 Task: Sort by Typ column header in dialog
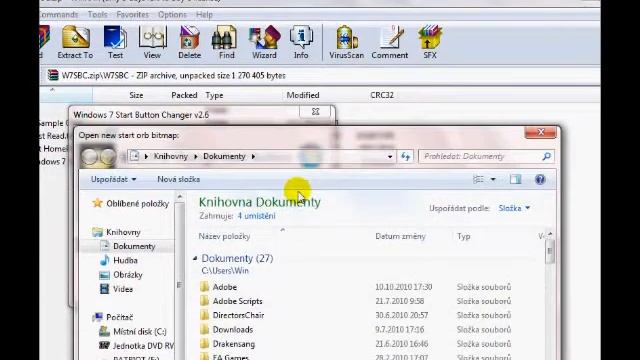[464, 236]
